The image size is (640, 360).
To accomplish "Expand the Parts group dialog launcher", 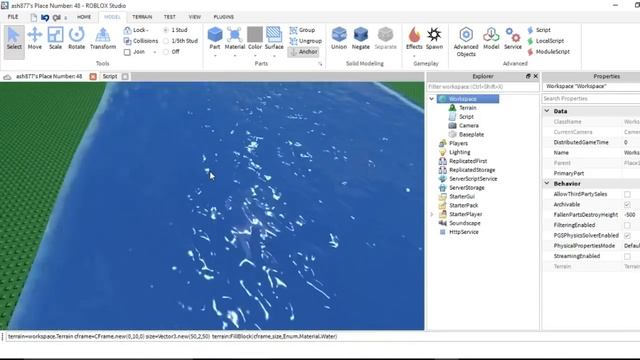I will [320, 64].
